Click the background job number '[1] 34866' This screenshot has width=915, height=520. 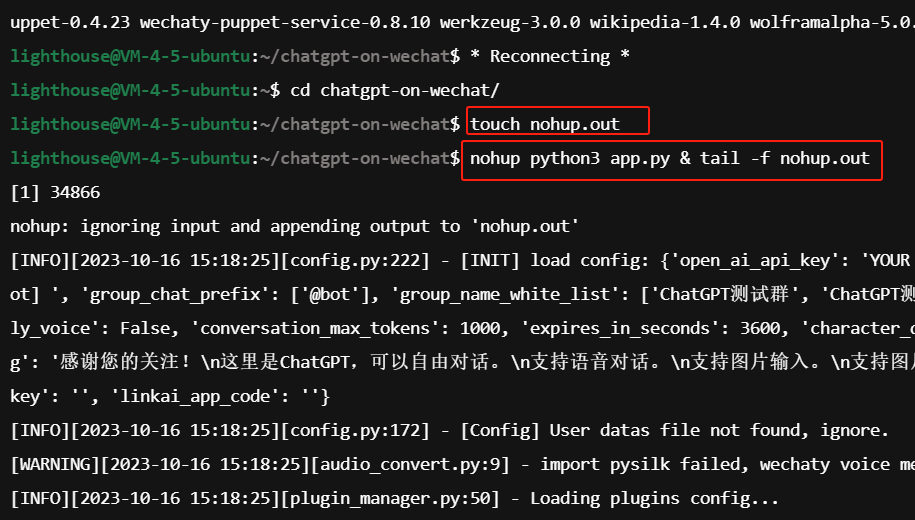pyautogui.click(x=55, y=192)
